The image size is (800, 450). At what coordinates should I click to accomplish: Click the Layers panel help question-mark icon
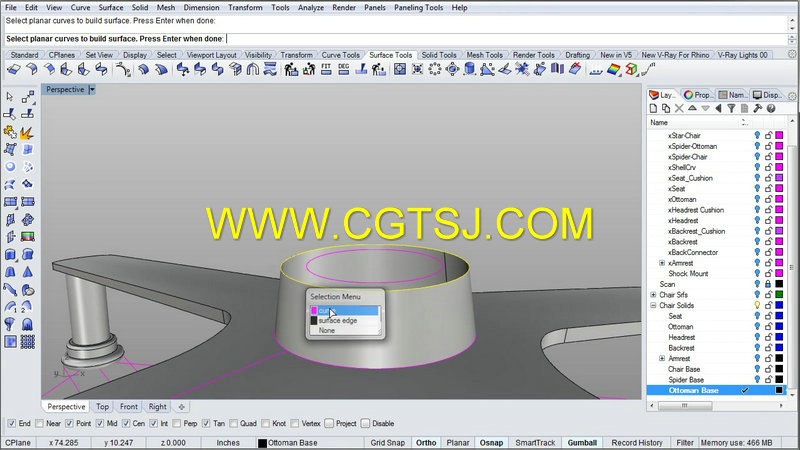coord(771,108)
